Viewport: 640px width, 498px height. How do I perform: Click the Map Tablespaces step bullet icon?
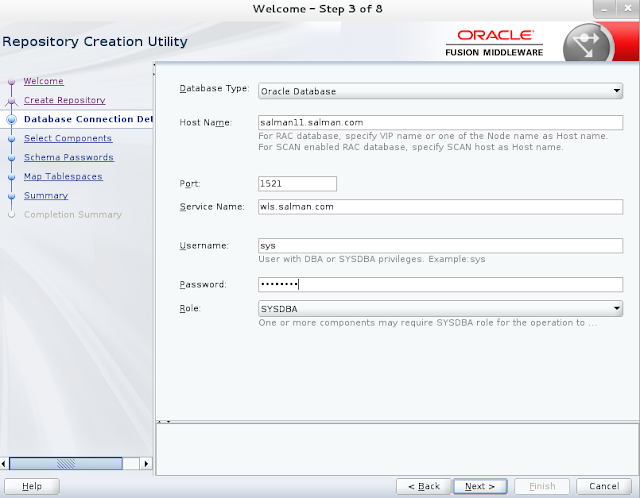point(11,177)
